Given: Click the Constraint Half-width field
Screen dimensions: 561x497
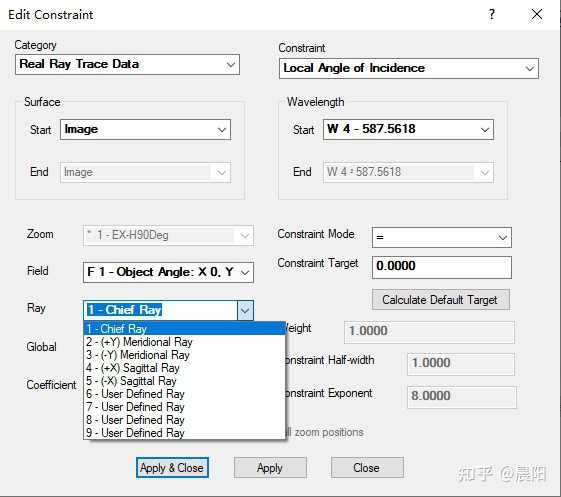Looking at the screenshot, I should [461, 364].
